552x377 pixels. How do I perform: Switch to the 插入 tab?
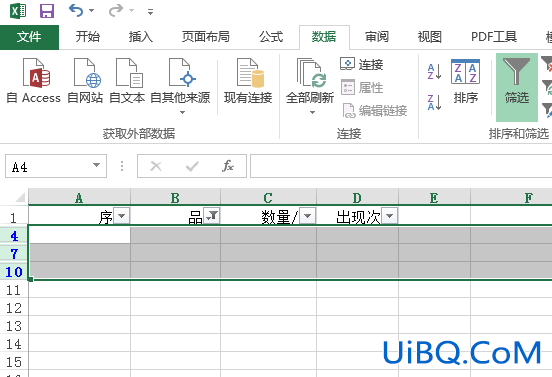[x=140, y=37]
